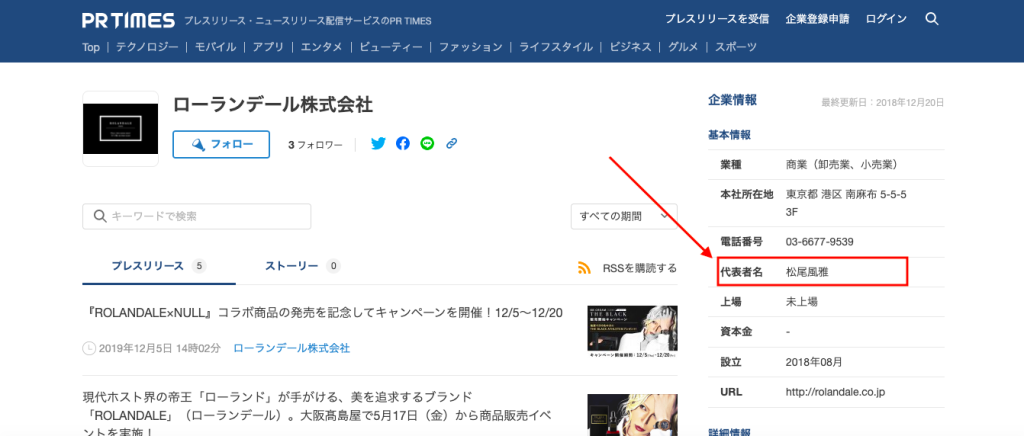
Task: Open the スポーツ category
Action: (736, 47)
